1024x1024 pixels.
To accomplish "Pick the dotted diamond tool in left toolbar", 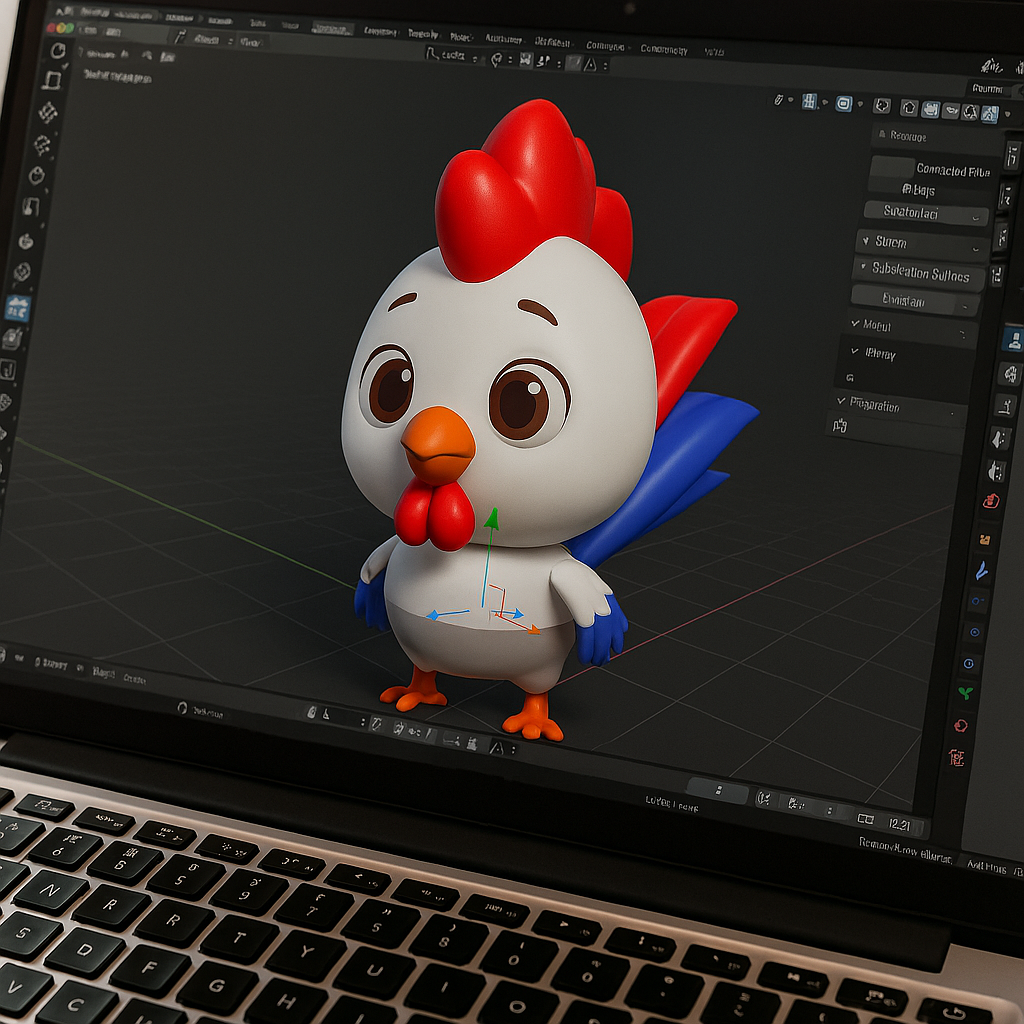I will point(47,112).
